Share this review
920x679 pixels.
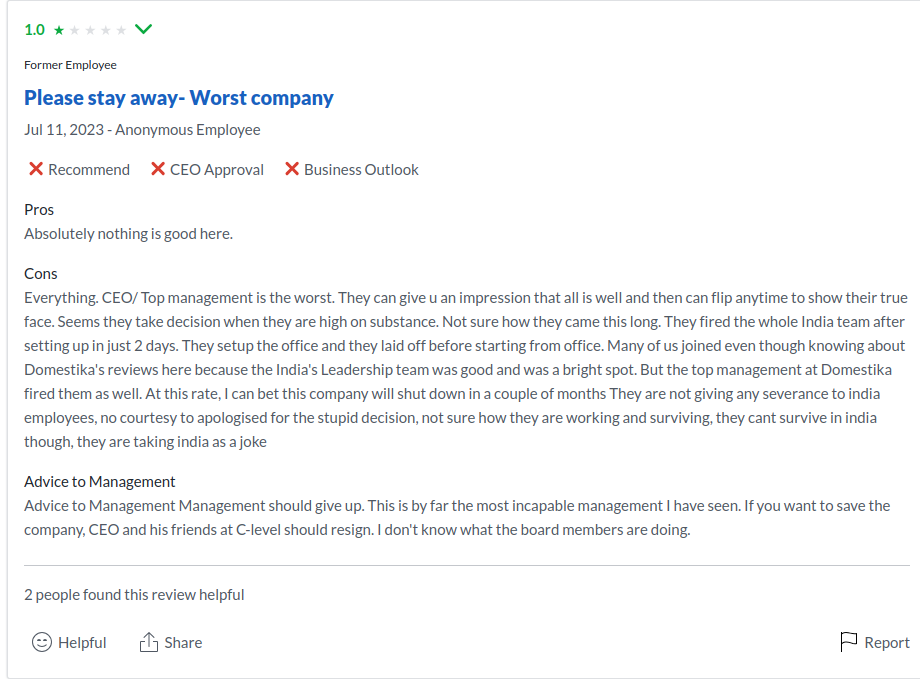click(171, 642)
